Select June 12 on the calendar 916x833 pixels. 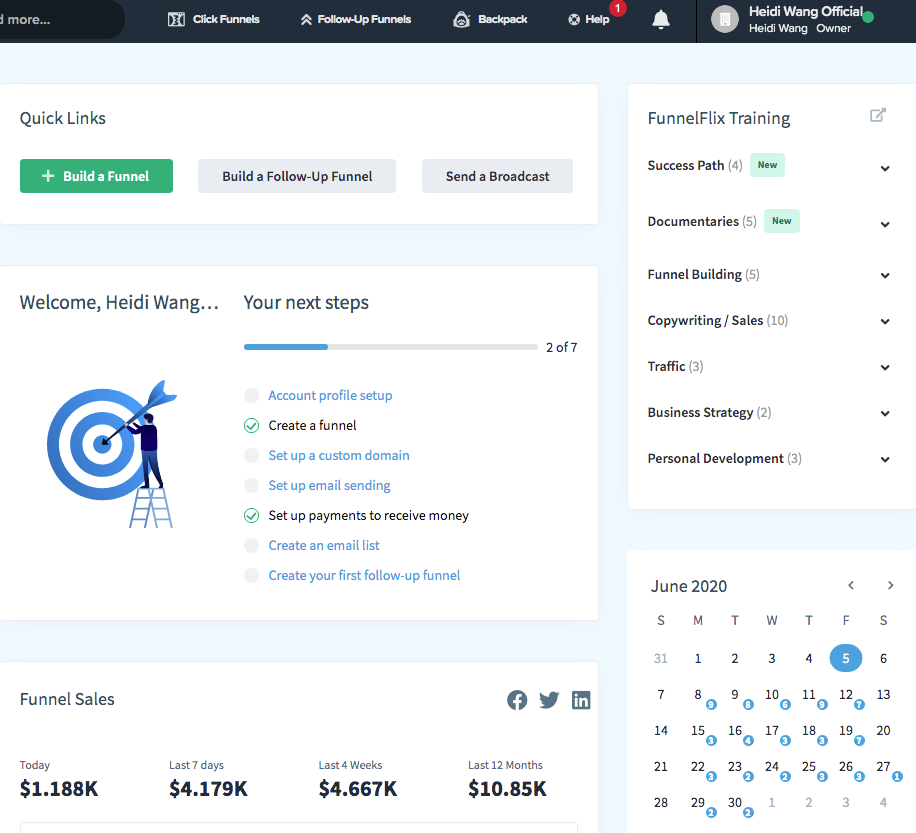845,695
